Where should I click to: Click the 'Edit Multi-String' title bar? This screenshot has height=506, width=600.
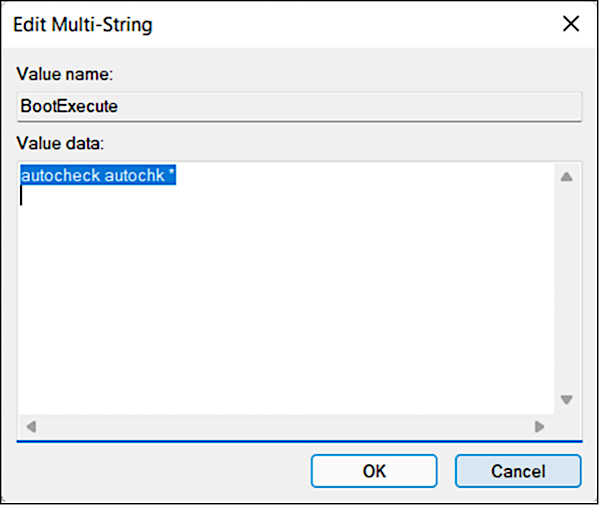[x=250, y=23]
